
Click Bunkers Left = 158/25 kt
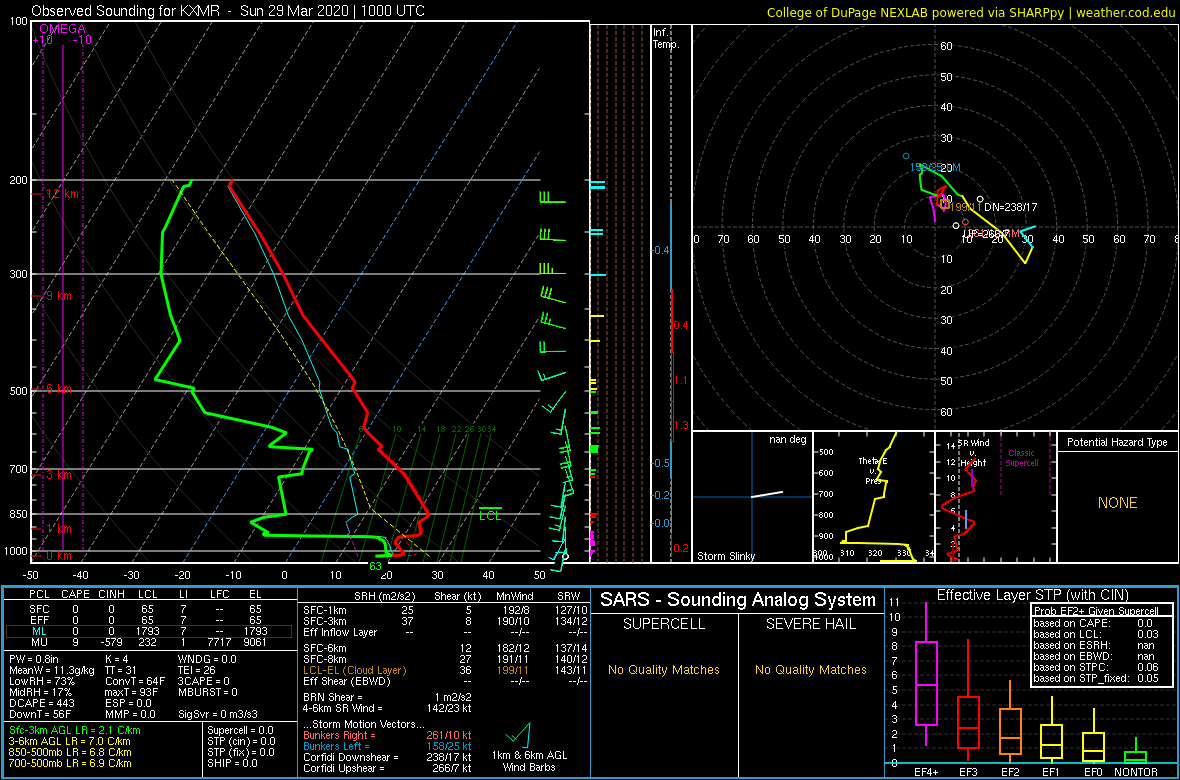(387, 746)
